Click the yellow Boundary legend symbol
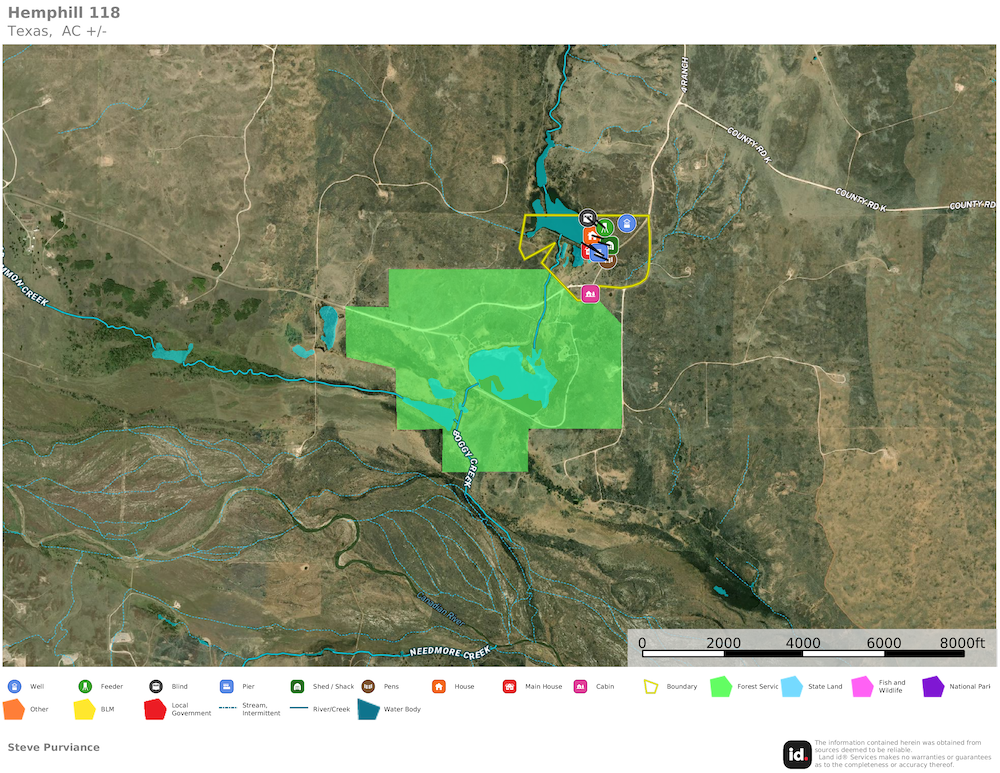Screen dimensions: 1000x773 [x=652, y=687]
